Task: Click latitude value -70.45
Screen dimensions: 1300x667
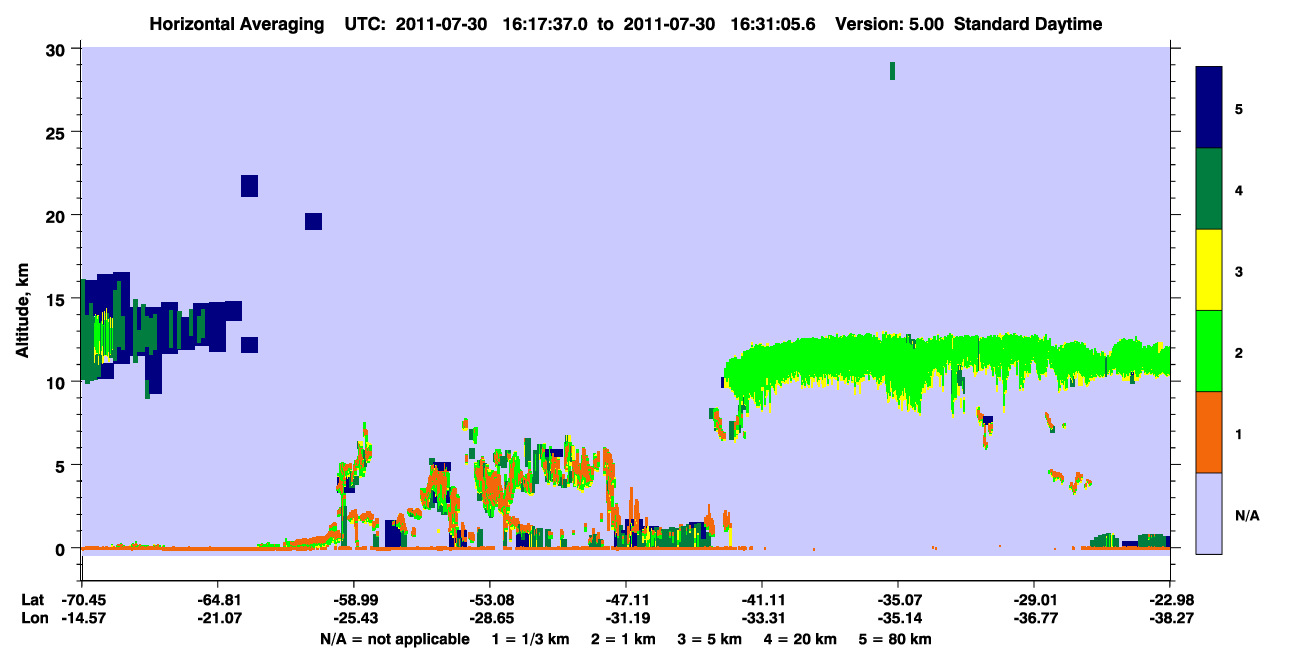Action: click(81, 600)
